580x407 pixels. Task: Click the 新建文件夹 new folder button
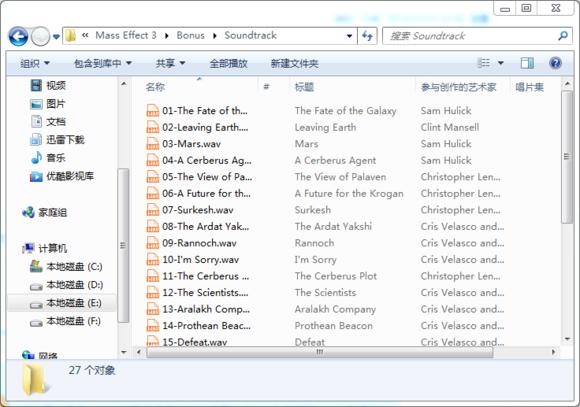click(294, 64)
